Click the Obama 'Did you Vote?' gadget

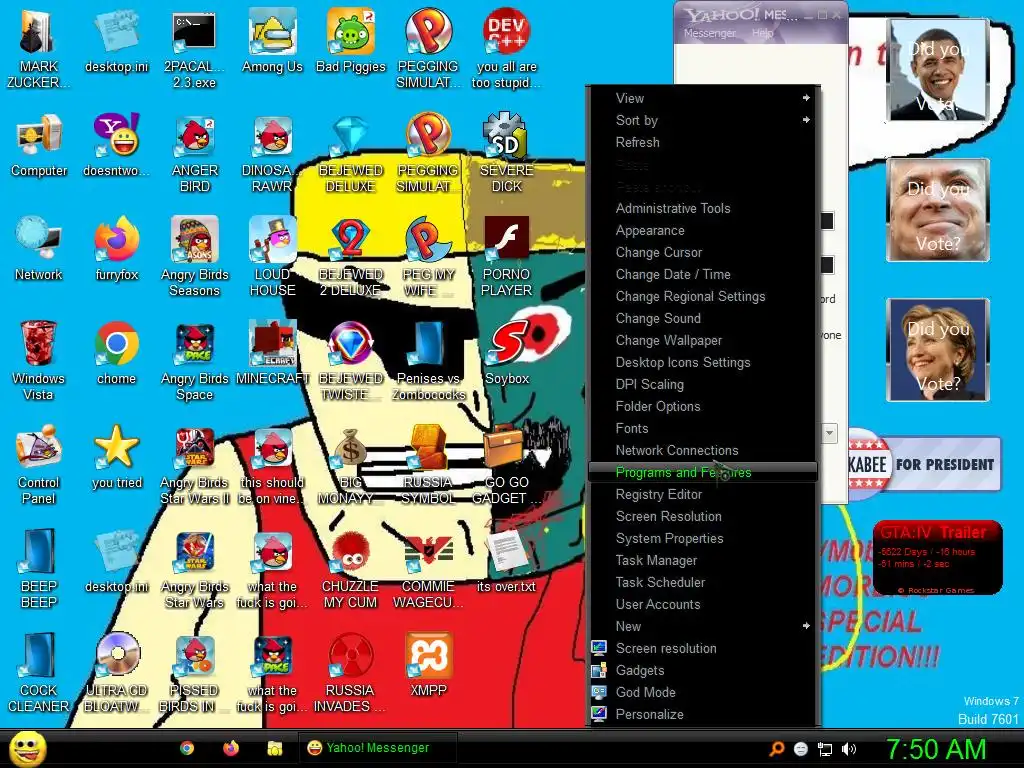[938, 70]
